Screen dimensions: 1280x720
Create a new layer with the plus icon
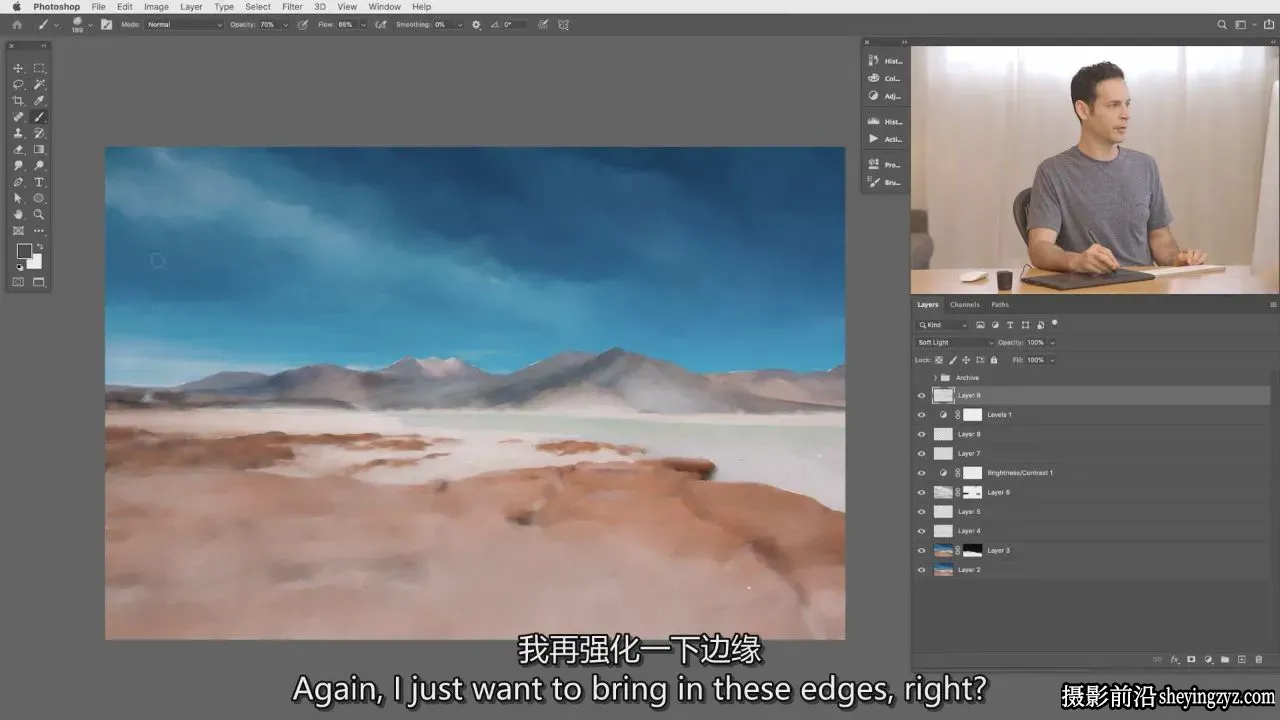click(x=1242, y=660)
